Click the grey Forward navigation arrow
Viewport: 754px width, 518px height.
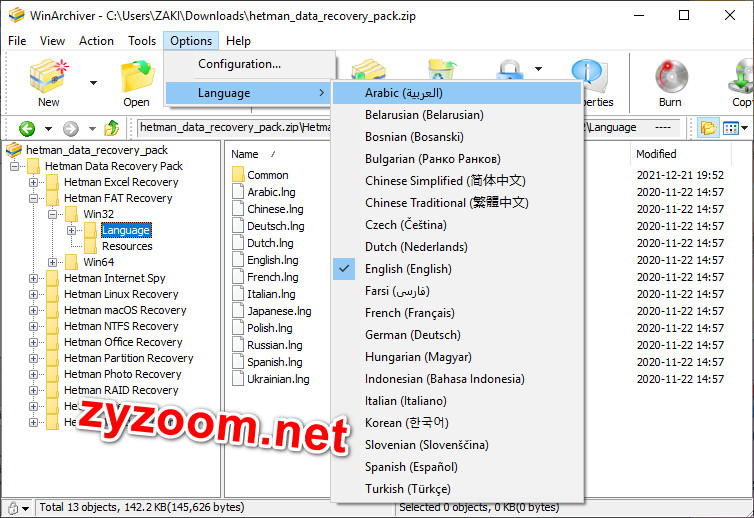[x=71, y=128]
